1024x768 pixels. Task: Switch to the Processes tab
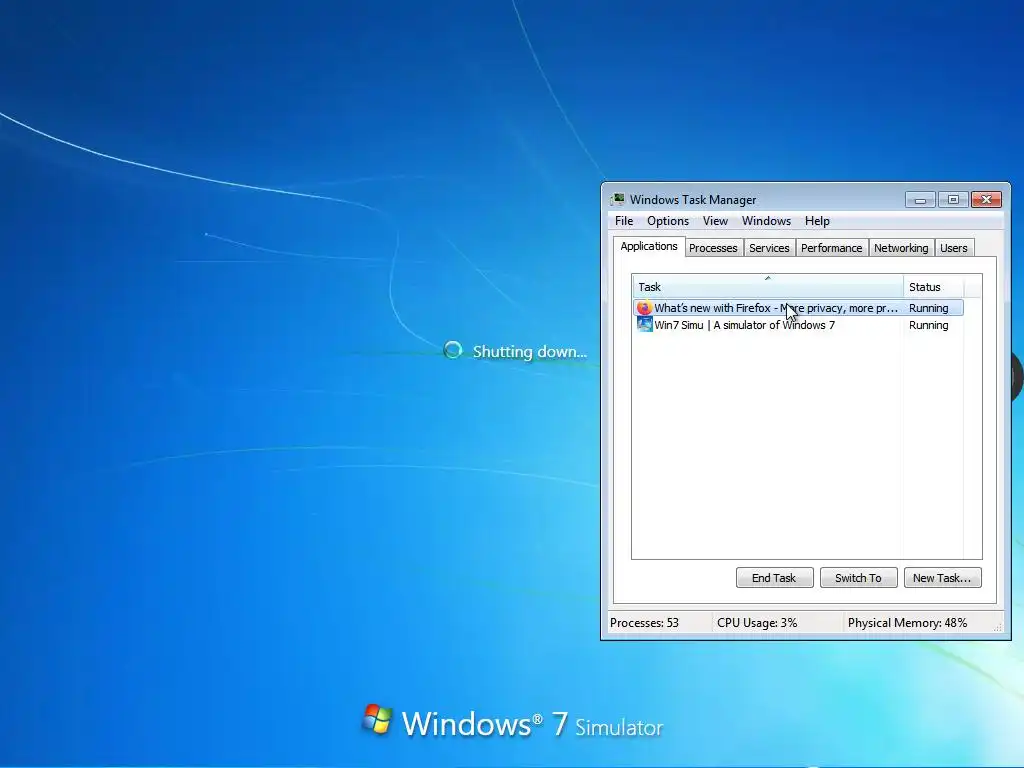pos(713,248)
